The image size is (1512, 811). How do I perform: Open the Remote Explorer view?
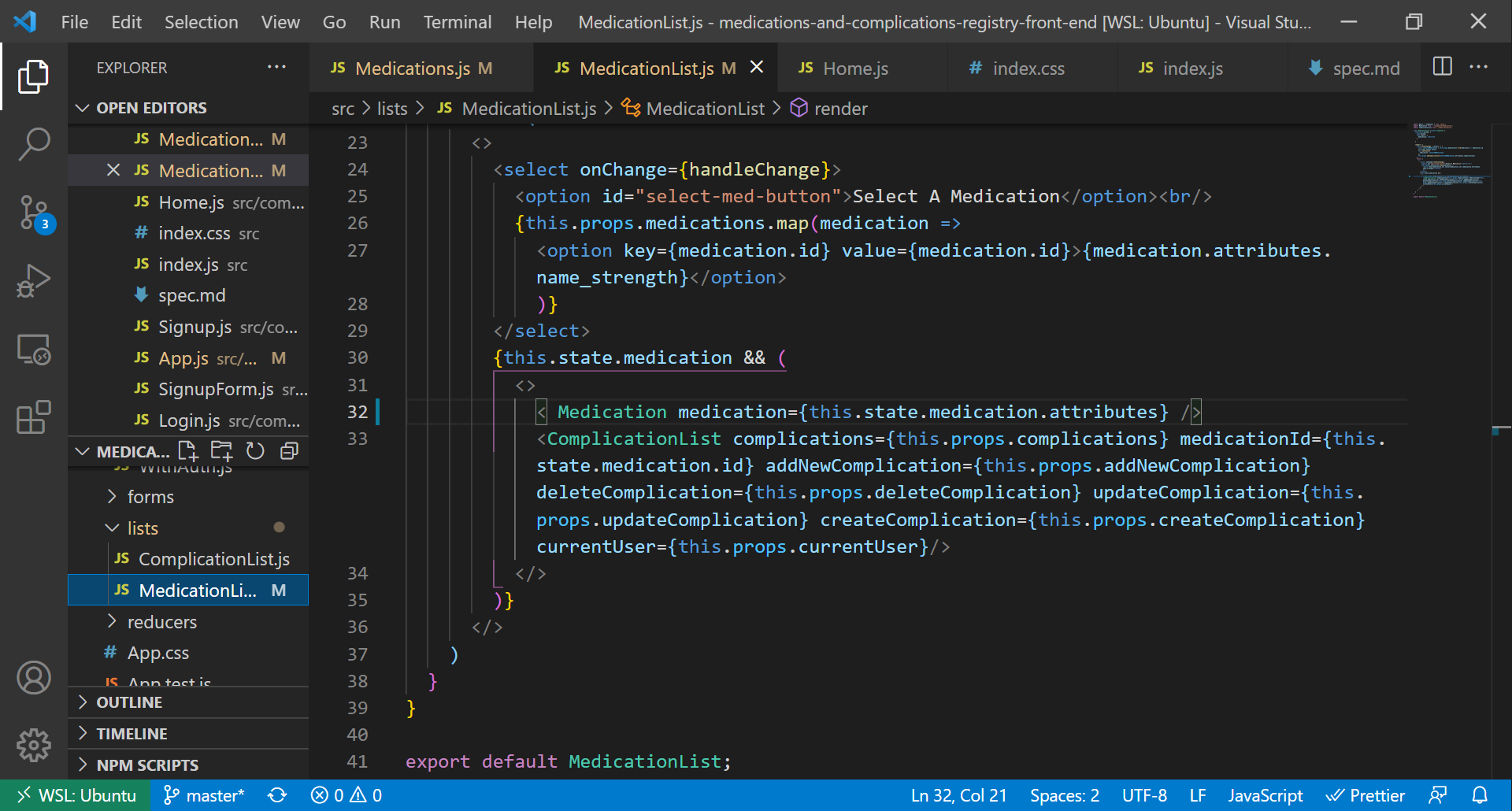pos(34,349)
